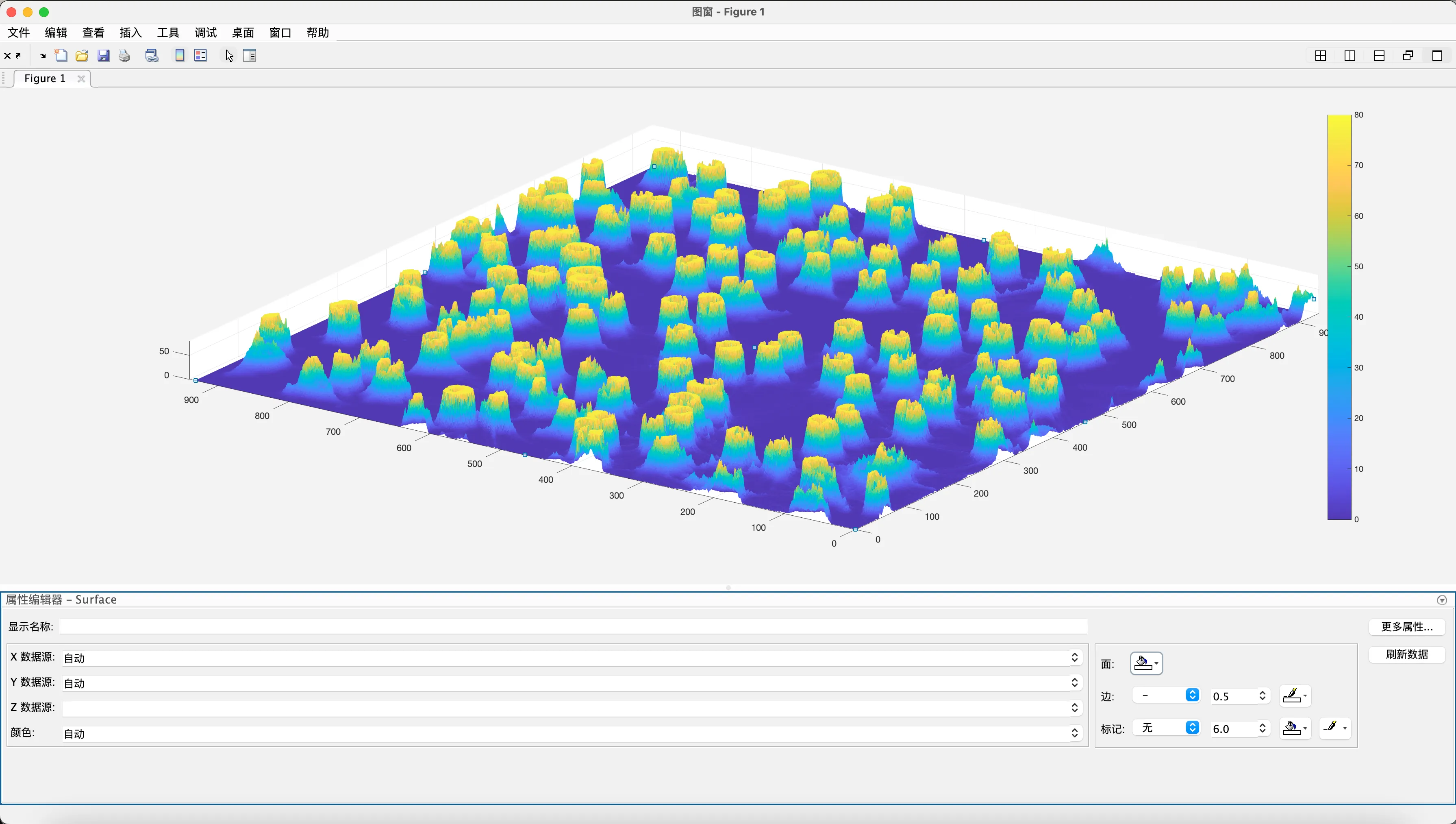Click the 标记 marker size 6.0 stepper arrows
Viewport: 1456px width, 824px height.
tap(1263, 728)
